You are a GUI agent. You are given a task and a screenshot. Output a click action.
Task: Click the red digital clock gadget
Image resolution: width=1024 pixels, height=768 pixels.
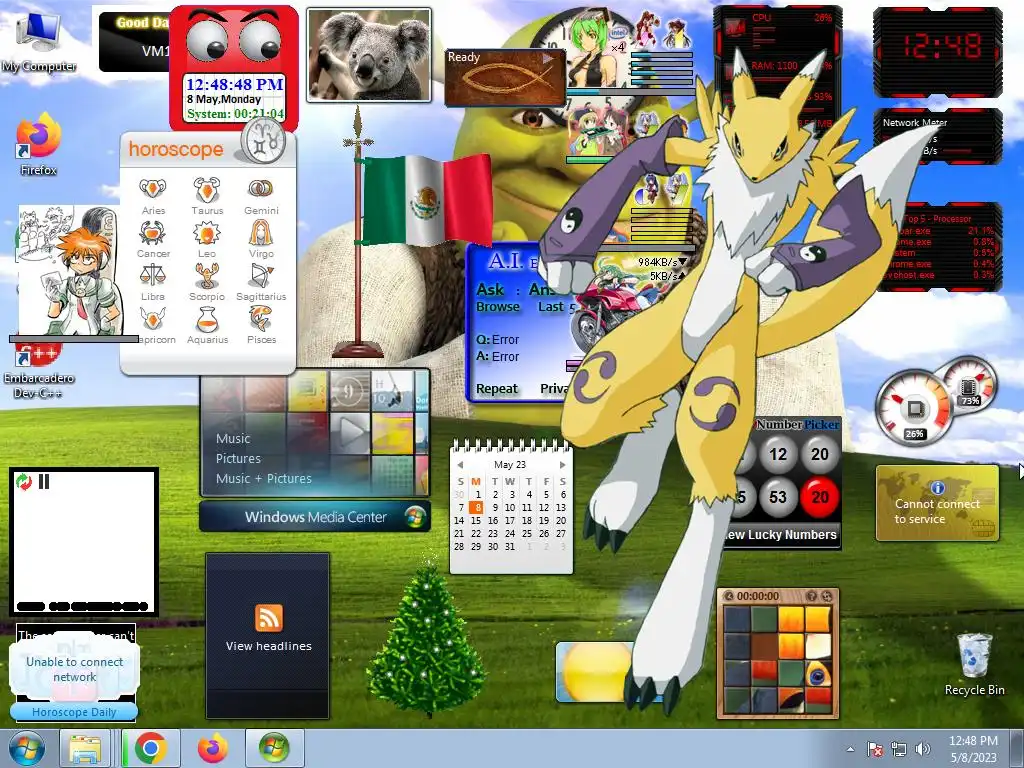click(938, 51)
